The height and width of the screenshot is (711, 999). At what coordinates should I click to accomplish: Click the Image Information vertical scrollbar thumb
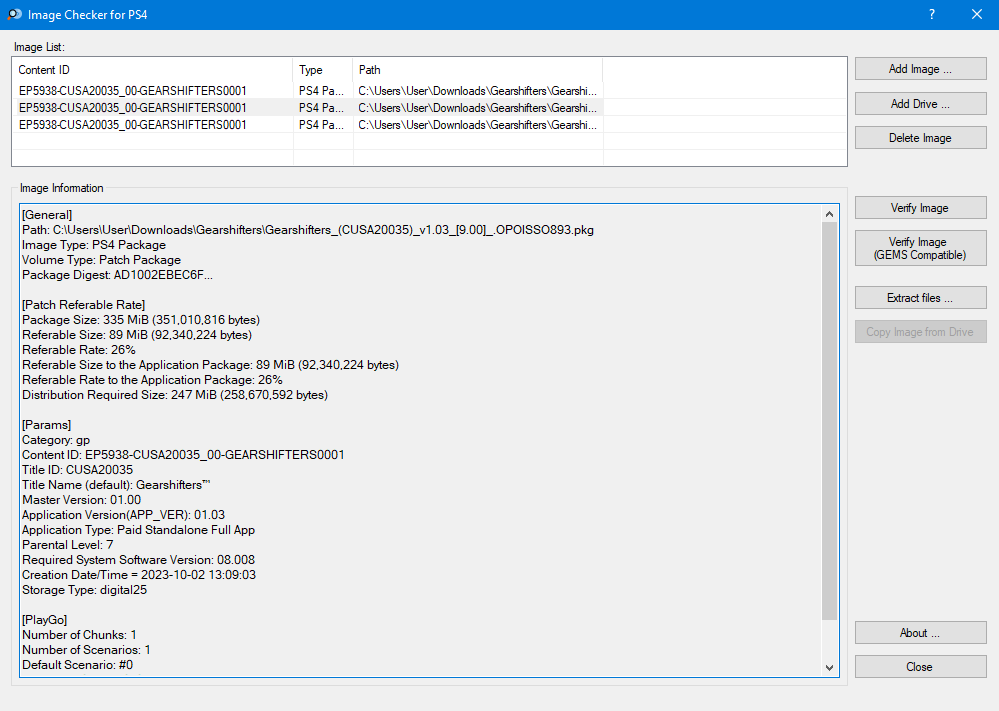(x=830, y=420)
